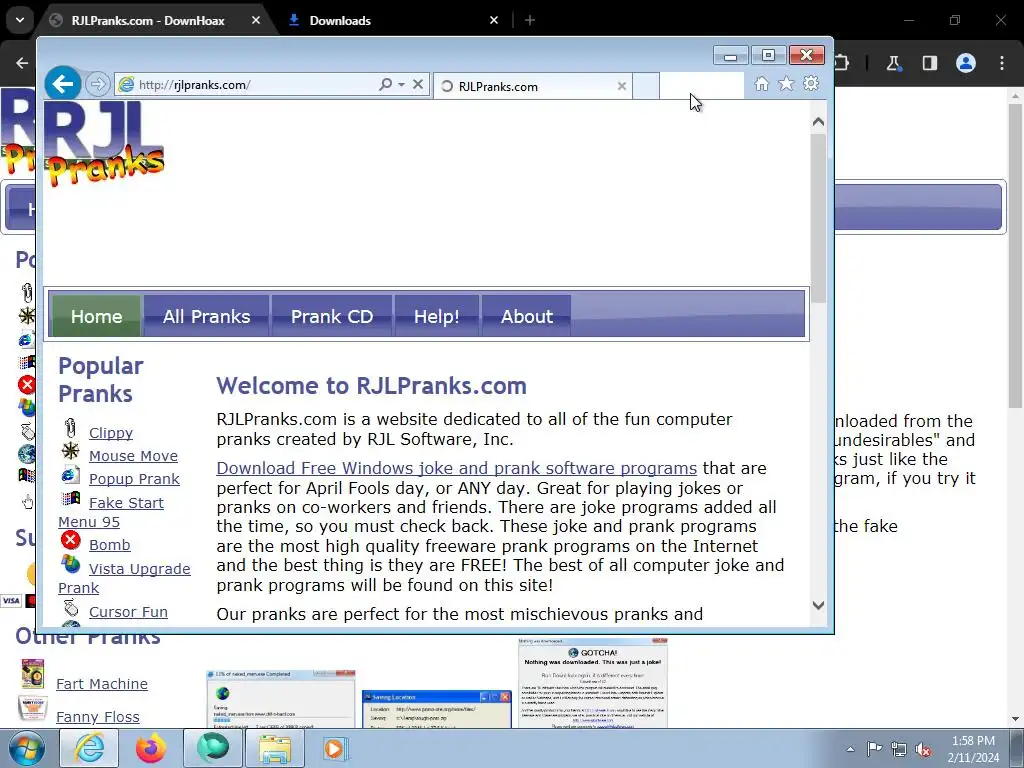The height and width of the screenshot is (768, 1024).
Task: Click the IE forward arrow button
Action: tap(97, 84)
